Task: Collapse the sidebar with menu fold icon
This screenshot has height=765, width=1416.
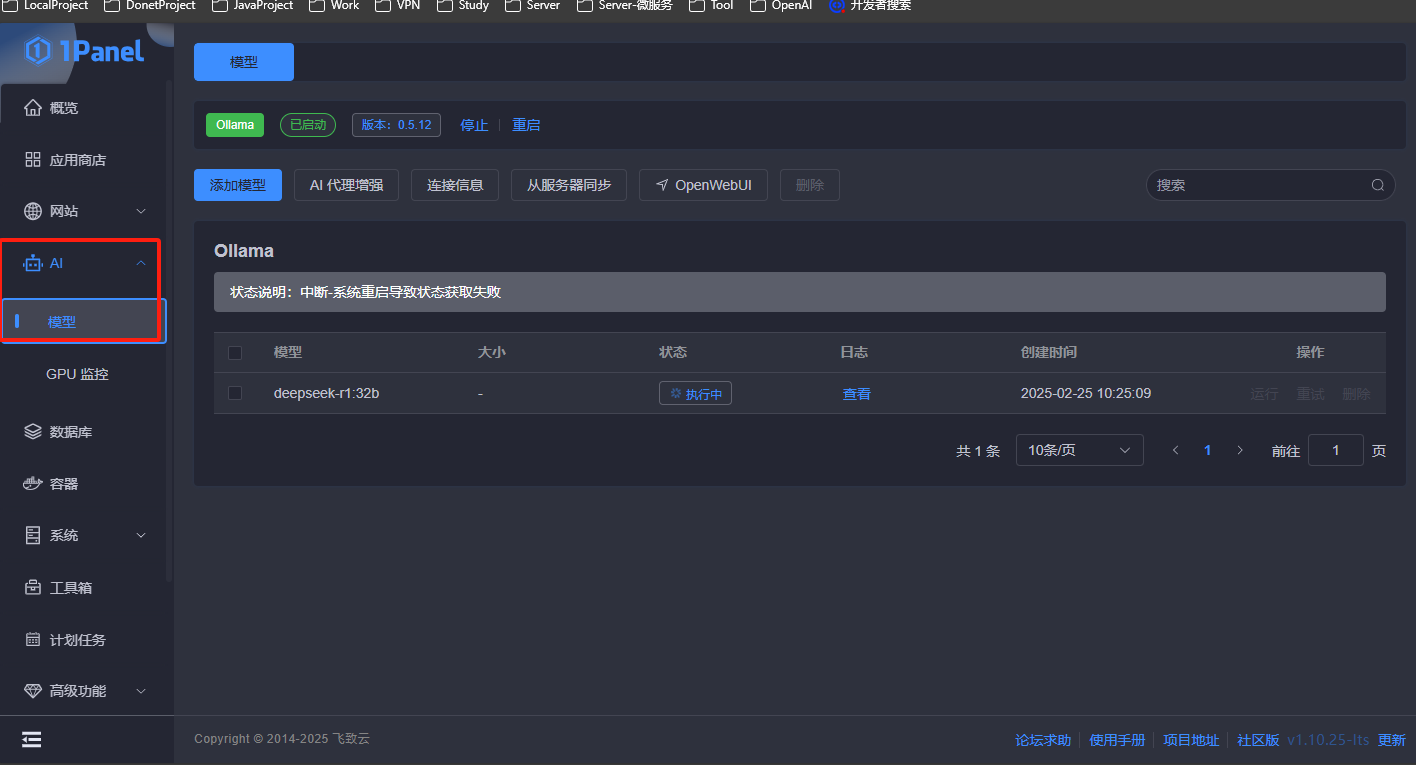Action: tap(32, 739)
